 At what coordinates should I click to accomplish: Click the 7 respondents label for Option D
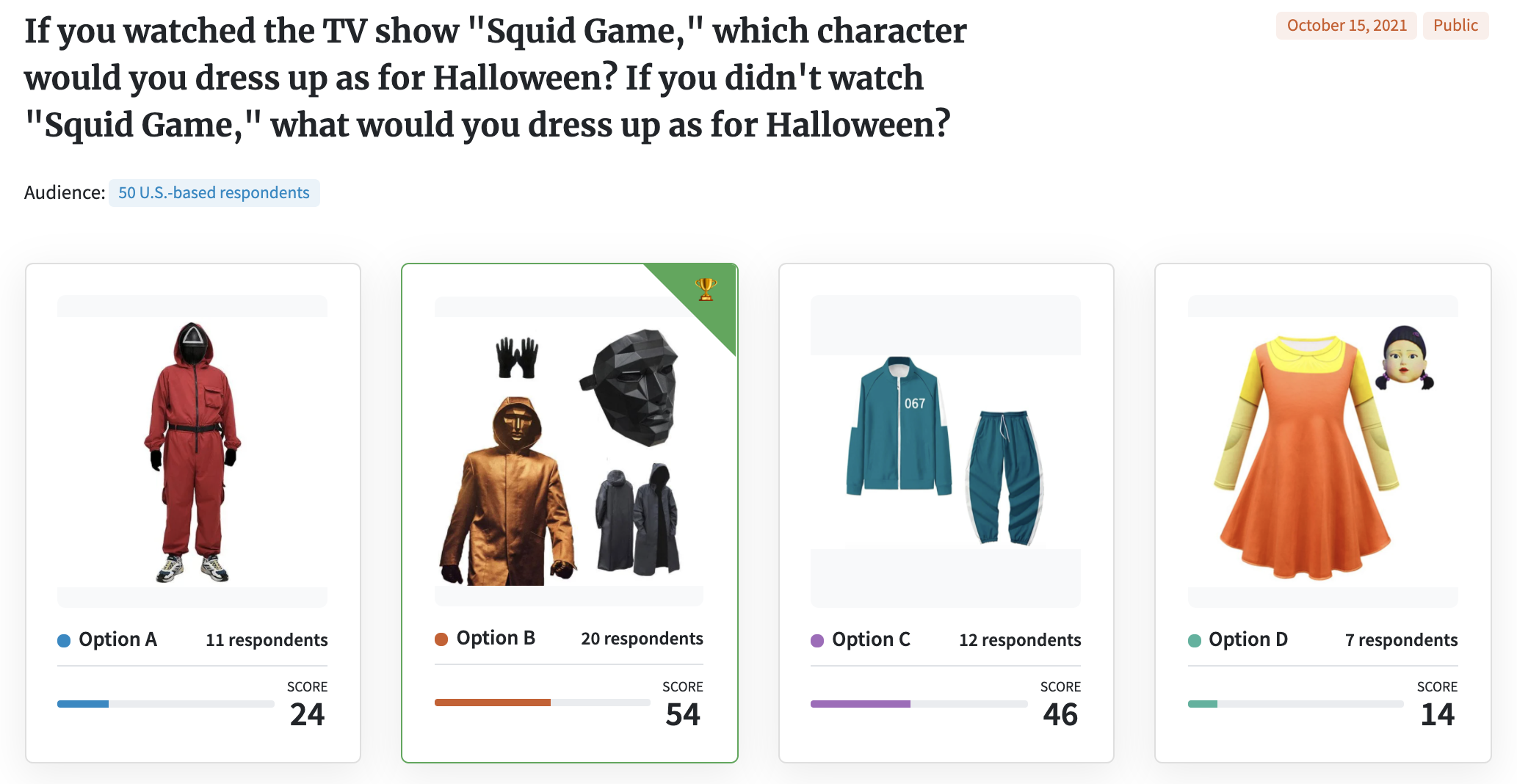1401,640
